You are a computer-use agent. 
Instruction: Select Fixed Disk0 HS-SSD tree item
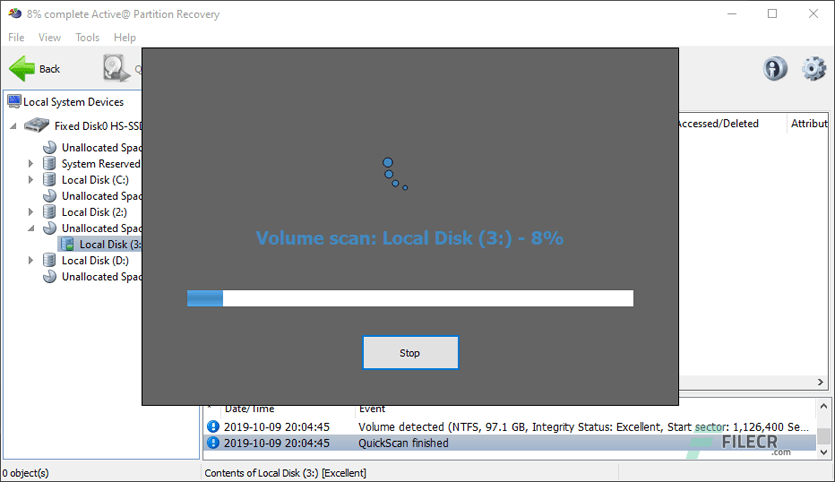[98, 126]
